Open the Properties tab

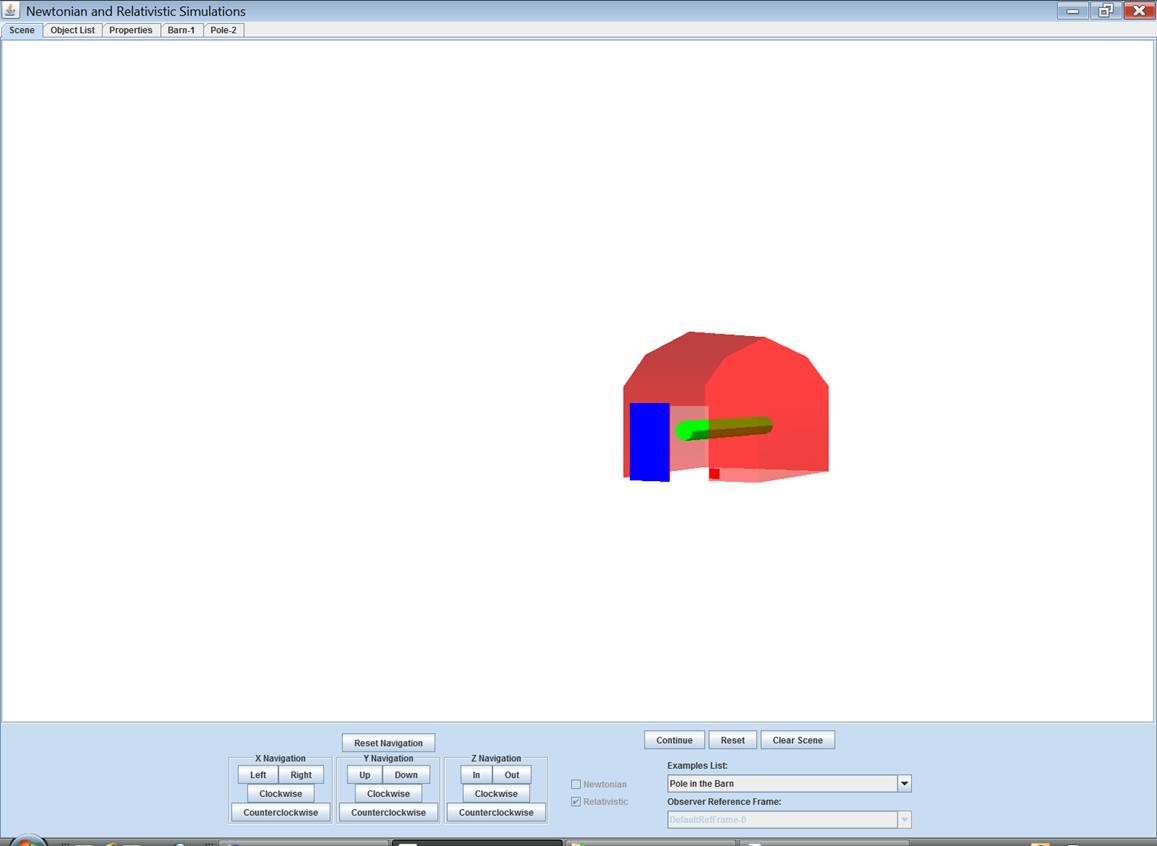coord(131,30)
